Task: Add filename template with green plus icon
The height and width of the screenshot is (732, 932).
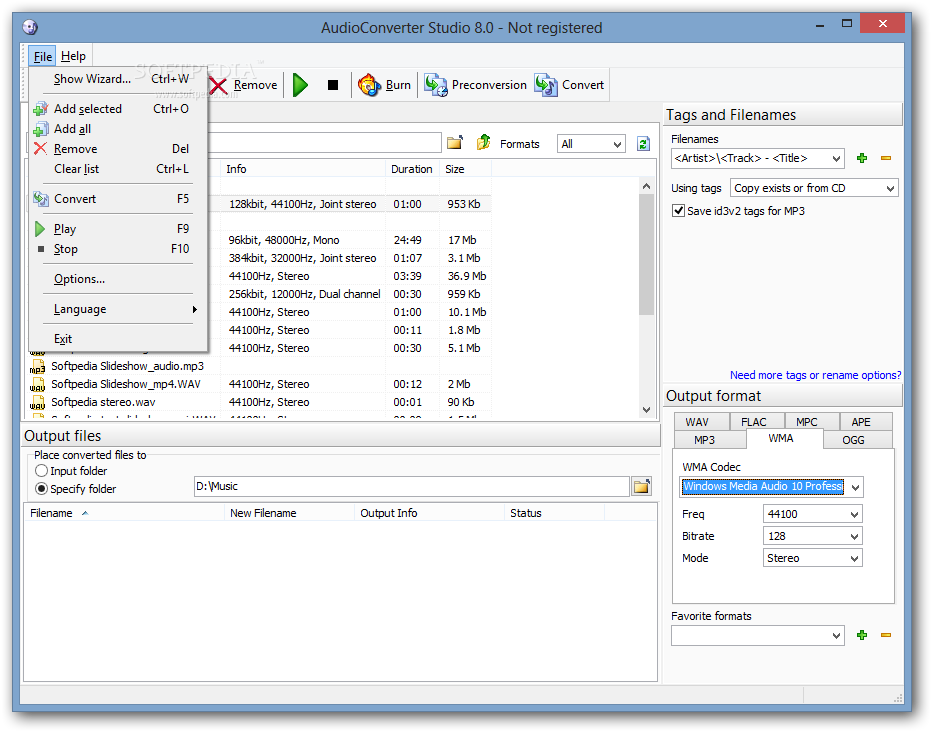Action: 862,158
